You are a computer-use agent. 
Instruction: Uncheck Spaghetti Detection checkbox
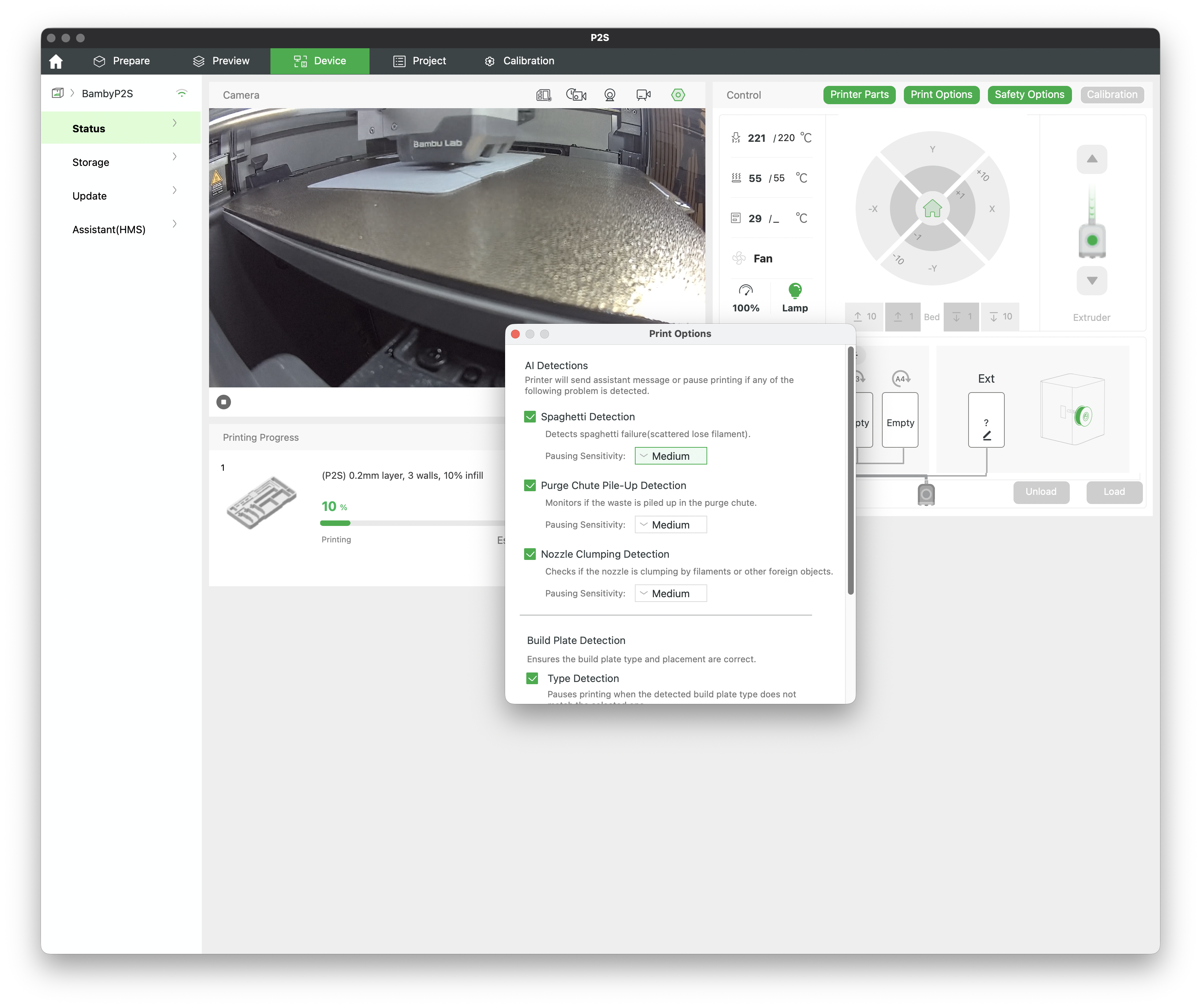tap(530, 417)
